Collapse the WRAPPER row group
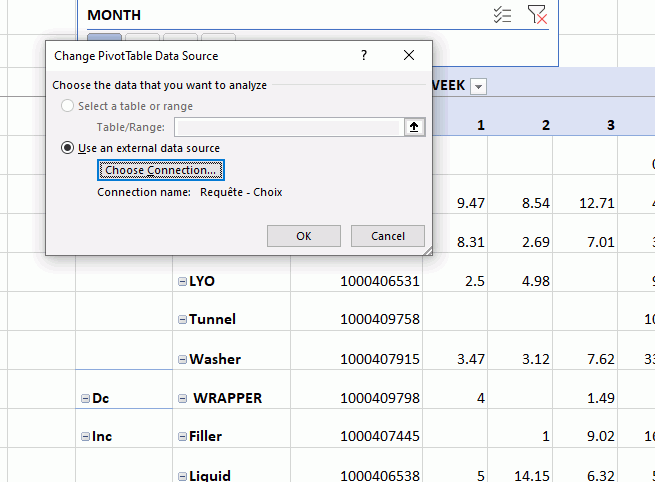Image resolution: width=655 pixels, height=482 pixels. (x=182, y=398)
